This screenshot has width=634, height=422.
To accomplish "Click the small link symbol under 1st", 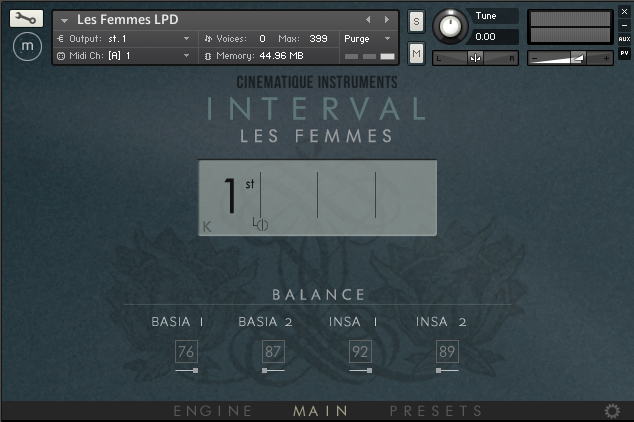I will coord(260,224).
